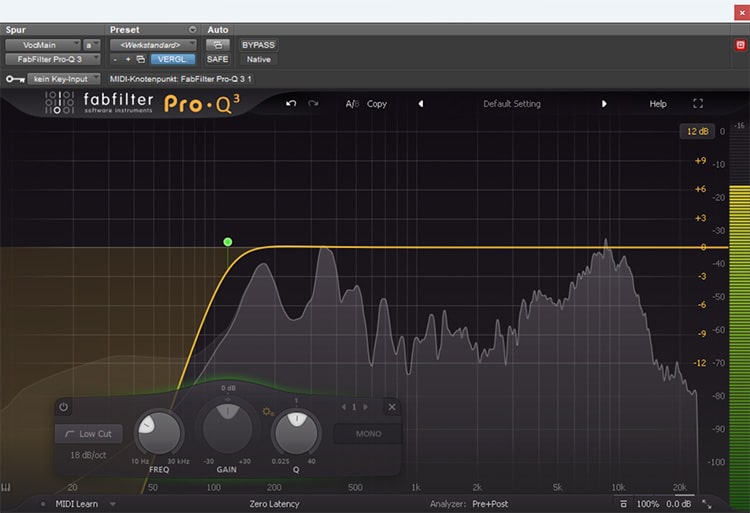Open the Zero Latency processing mode menu
750x513 pixels.
[x=274, y=504]
